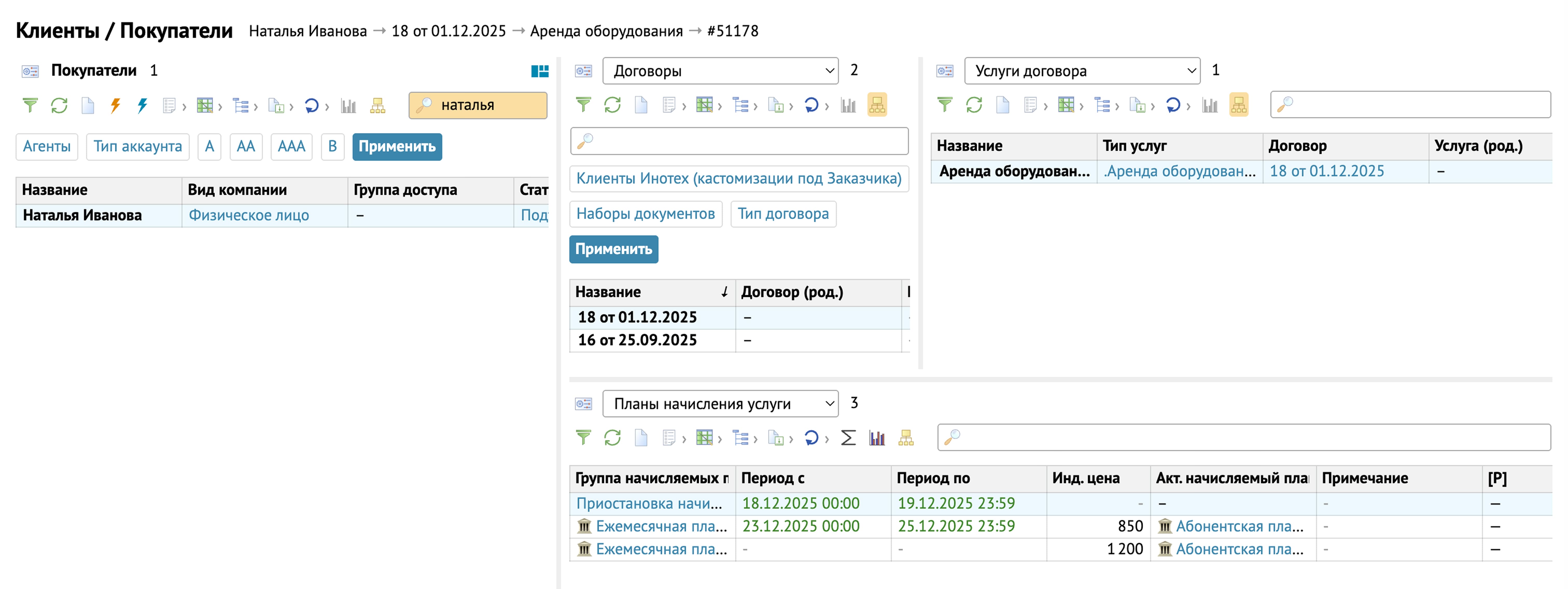Toggle the AAA filter chip
The width and height of the screenshot is (1568, 589).
(x=291, y=147)
